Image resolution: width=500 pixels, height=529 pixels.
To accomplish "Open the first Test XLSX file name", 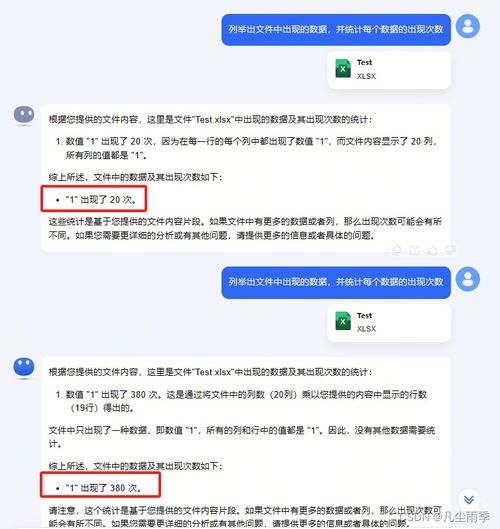I will [x=366, y=69].
